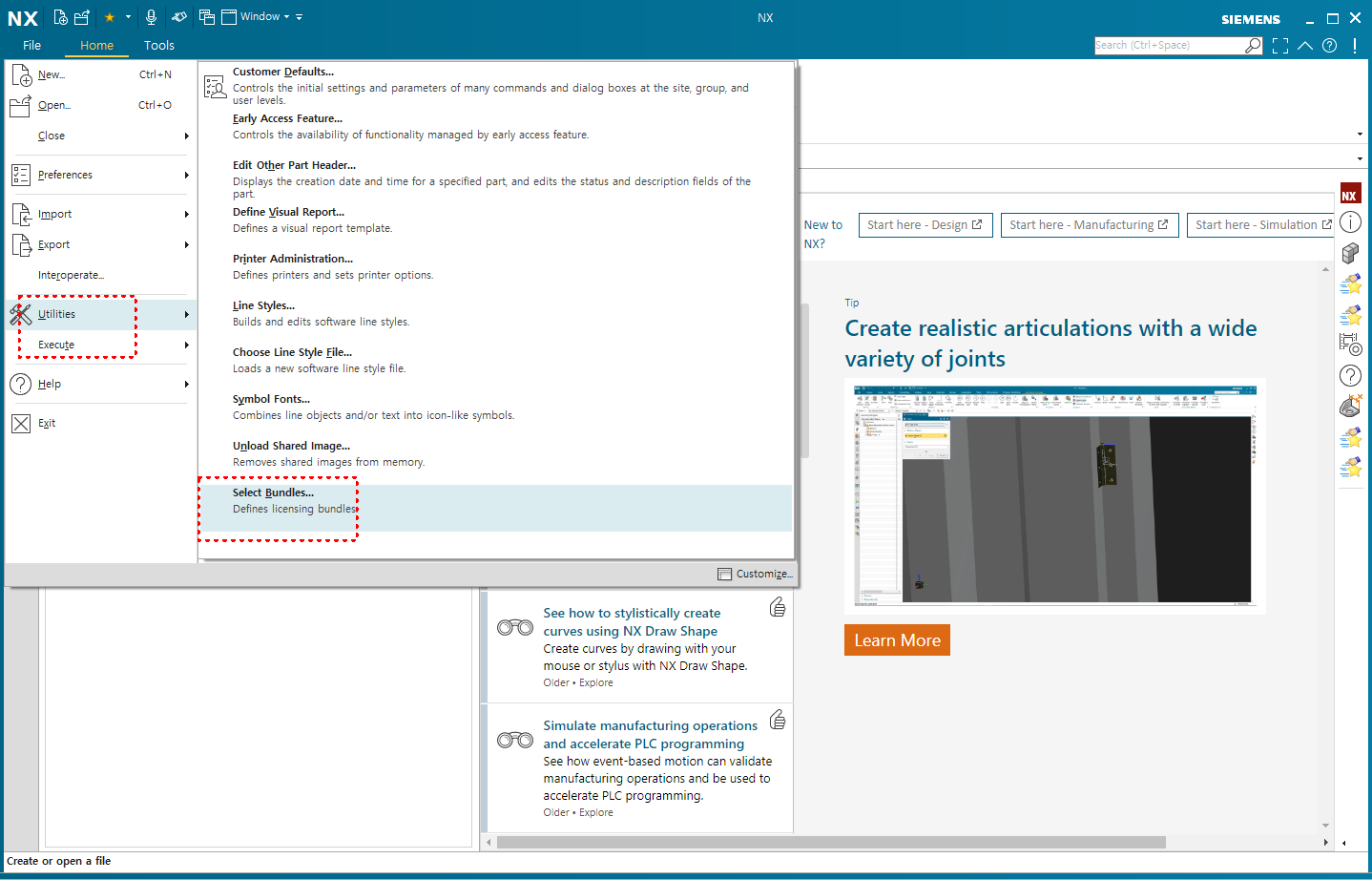Click the Customer Defaults icon
Screen dimensions: 1372x880
(215, 87)
